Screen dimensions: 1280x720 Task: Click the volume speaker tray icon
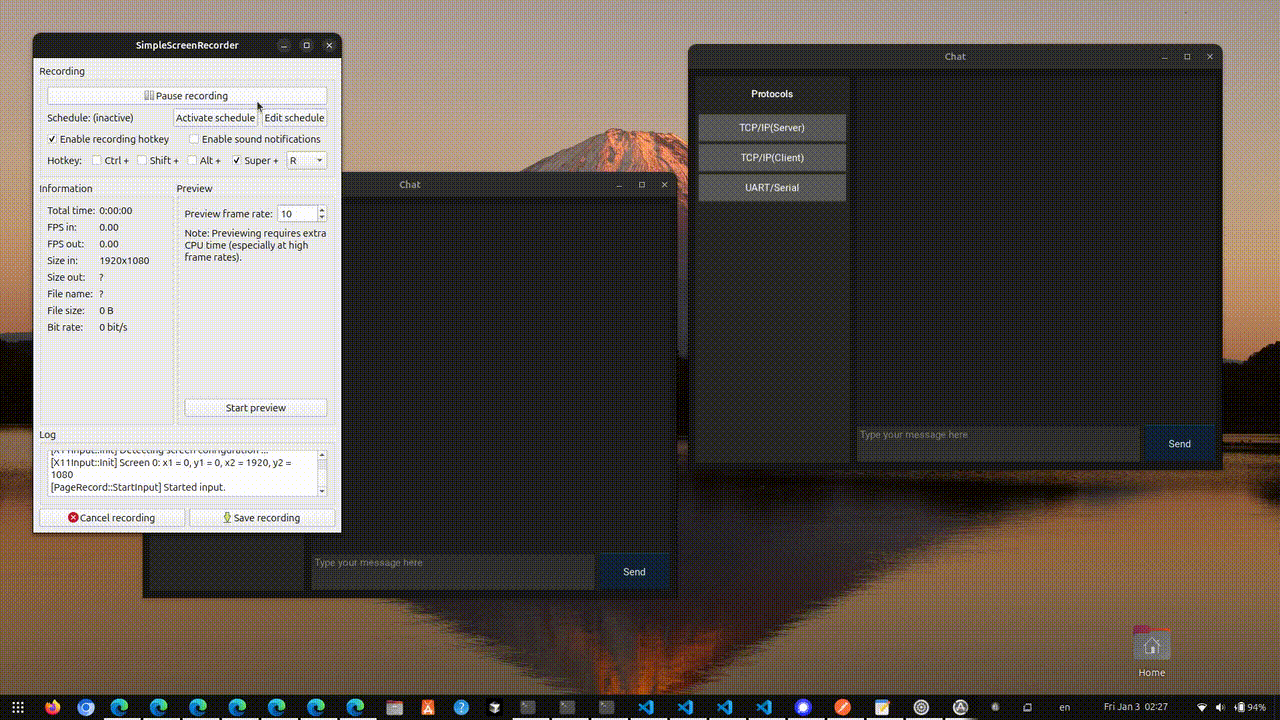(1220, 707)
